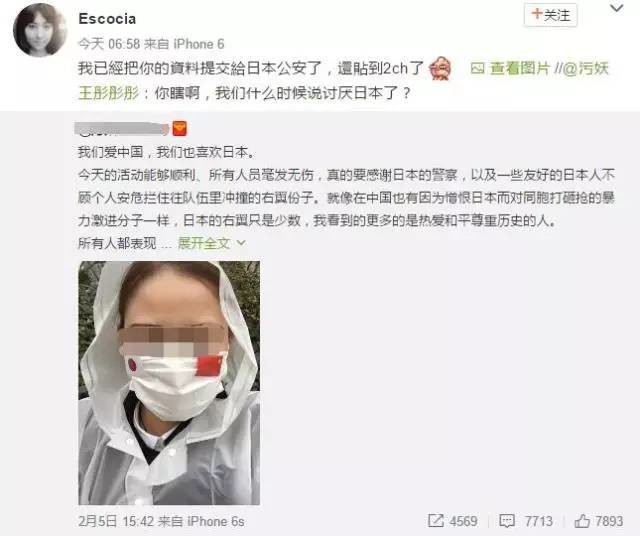Open the blurred original poster's name
Image resolution: width=640 pixels, height=536 pixels.
point(122,129)
